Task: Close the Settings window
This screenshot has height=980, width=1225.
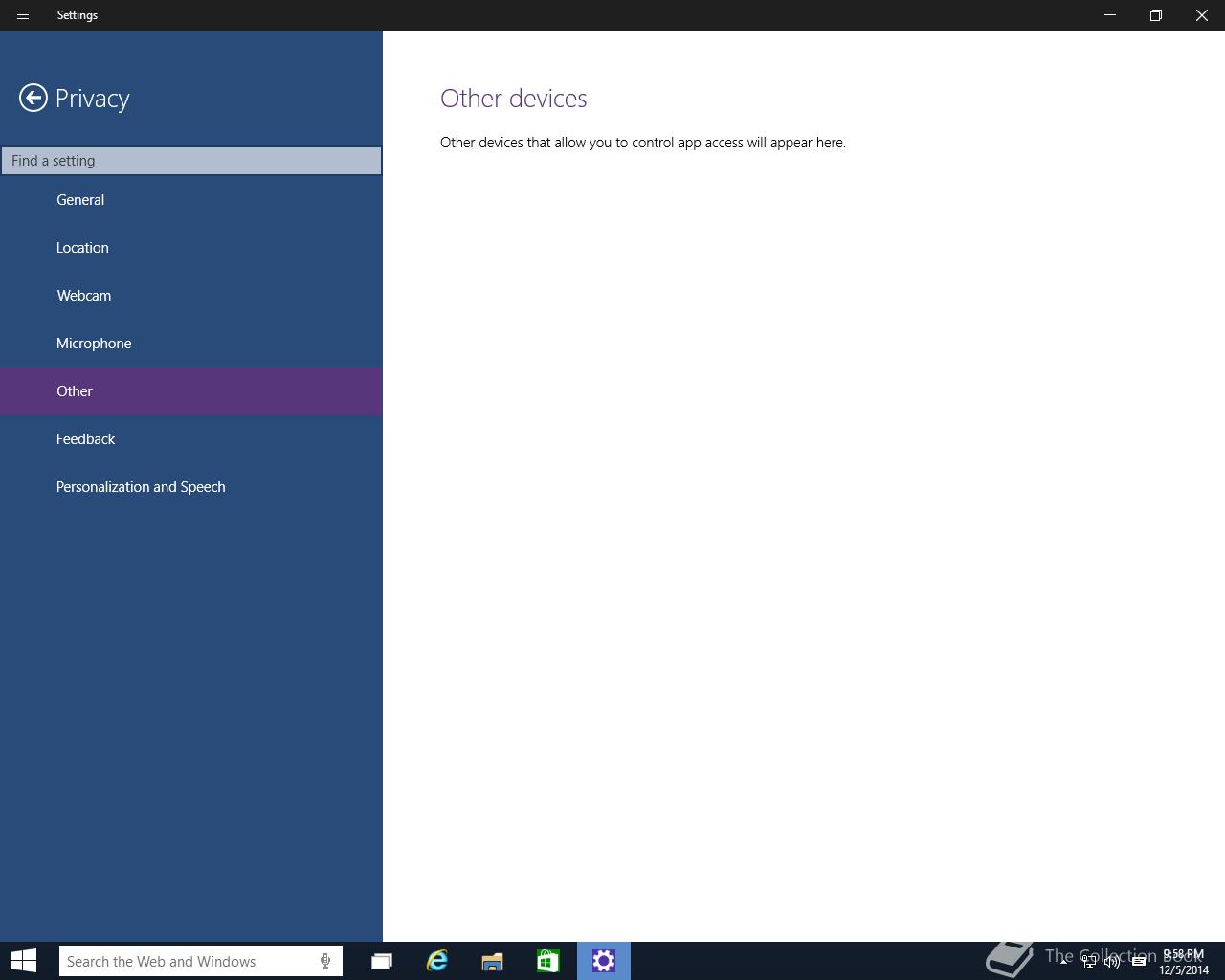Action: click(1202, 15)
